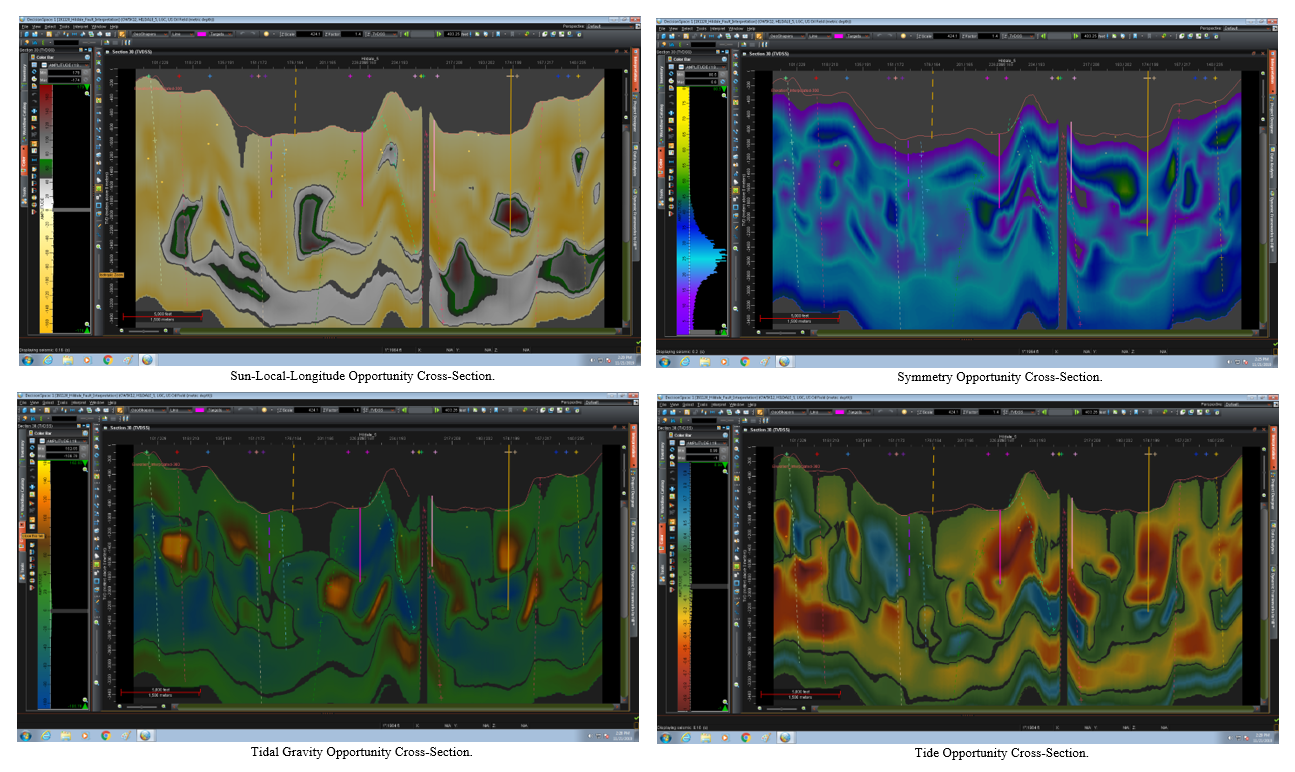
Task: Open File Explorer in Tidal Gravity taskbar
Action: click(x=66, y=735)
